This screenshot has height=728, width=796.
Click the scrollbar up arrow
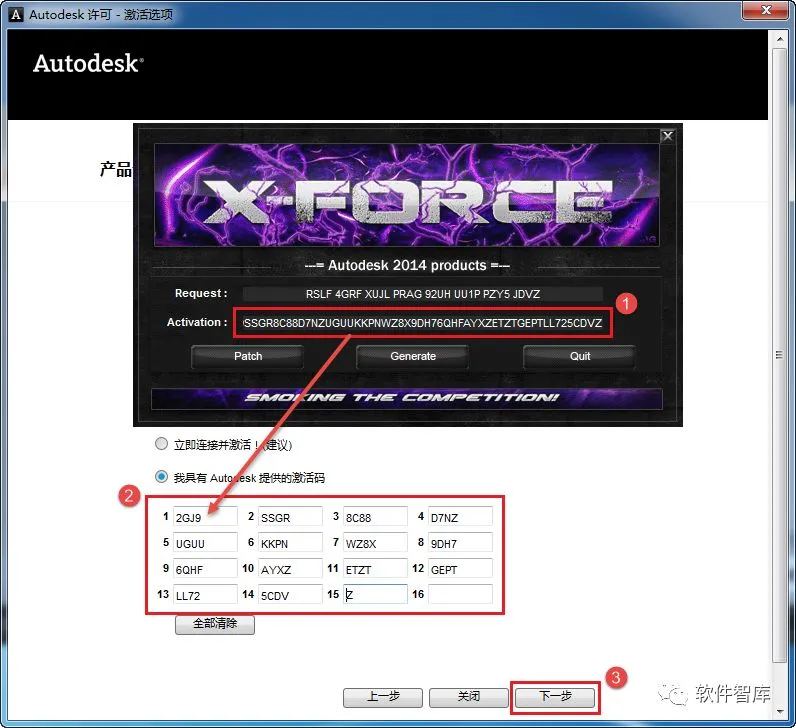pyautogui.click(x=779, y=38)
